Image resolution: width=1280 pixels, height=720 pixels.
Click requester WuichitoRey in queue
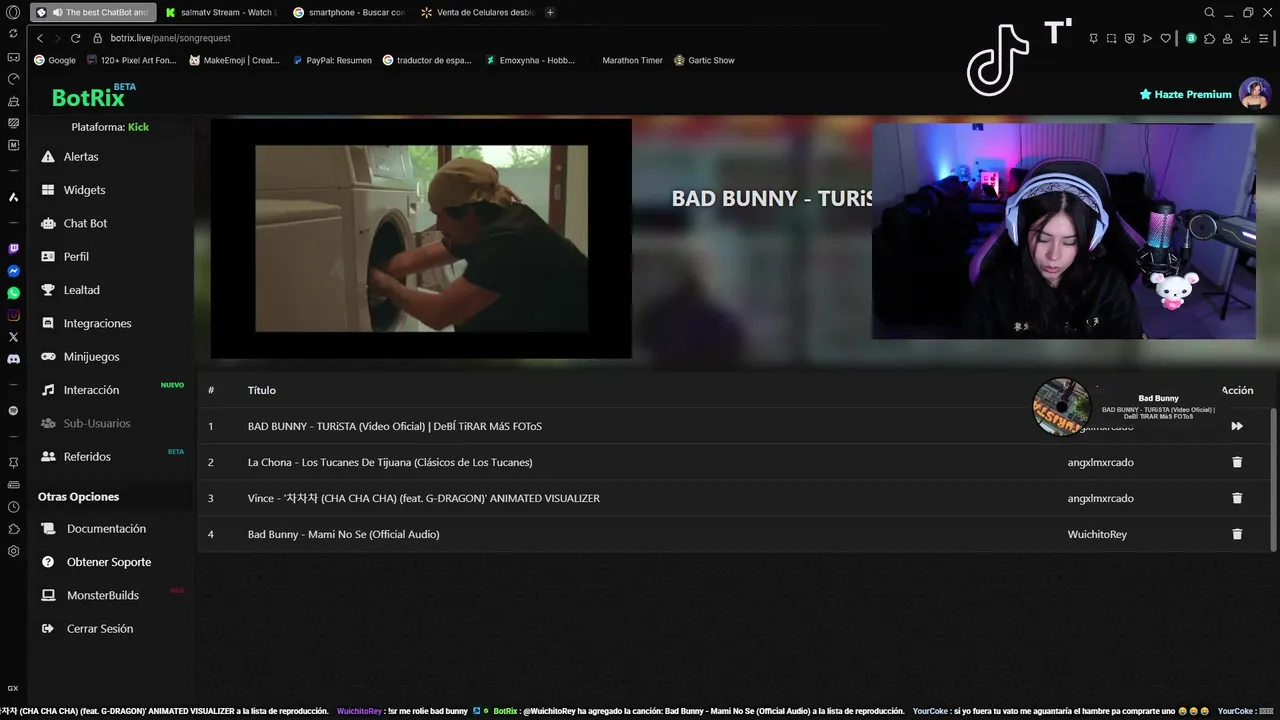coord(1097,534)
